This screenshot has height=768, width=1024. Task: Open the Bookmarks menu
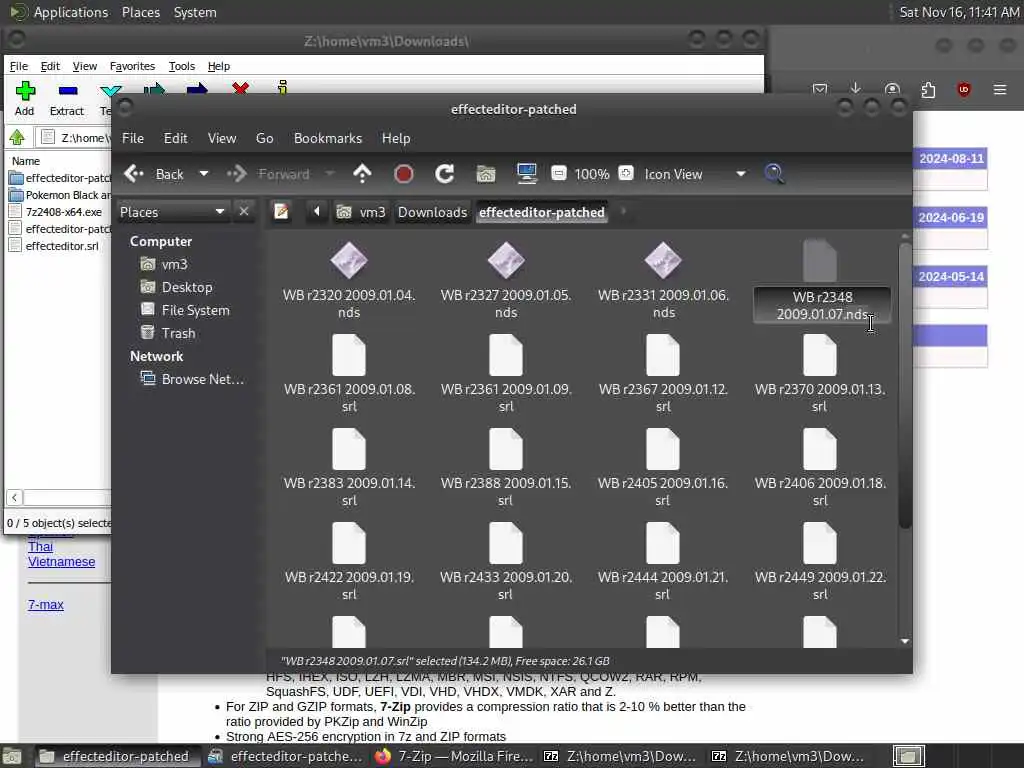pos(328,138)
